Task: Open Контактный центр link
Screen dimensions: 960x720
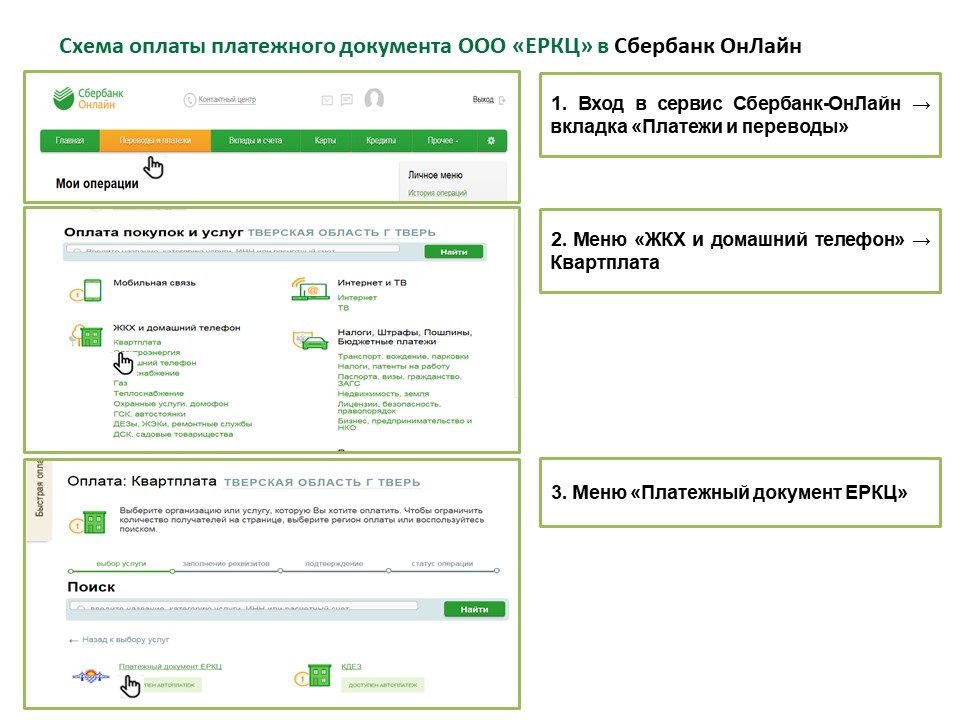Action: 227,99
